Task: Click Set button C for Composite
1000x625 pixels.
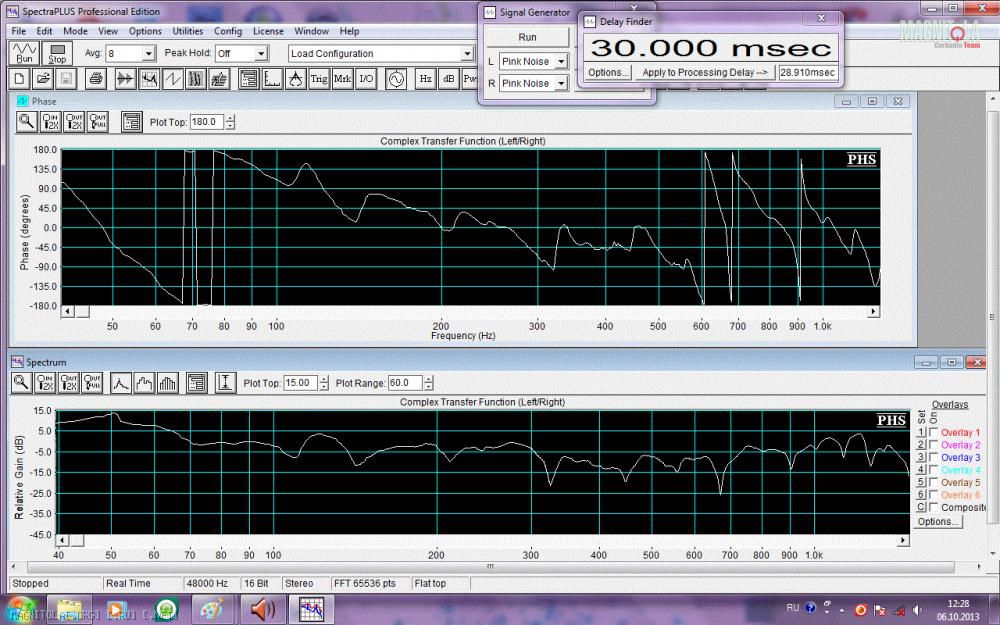Action: (921, 507)
